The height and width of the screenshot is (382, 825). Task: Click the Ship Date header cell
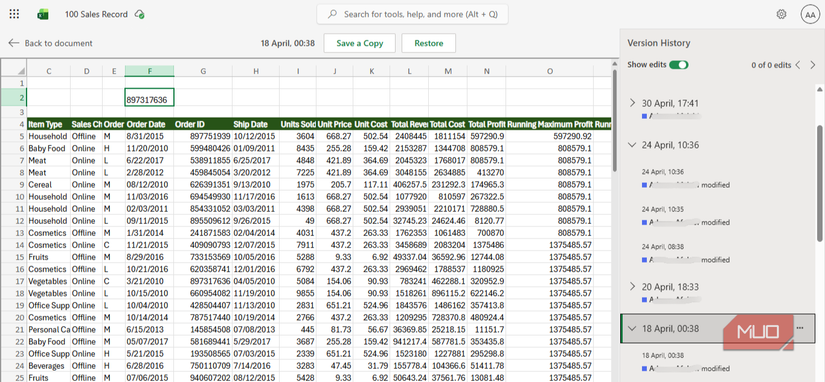(256, 125)
